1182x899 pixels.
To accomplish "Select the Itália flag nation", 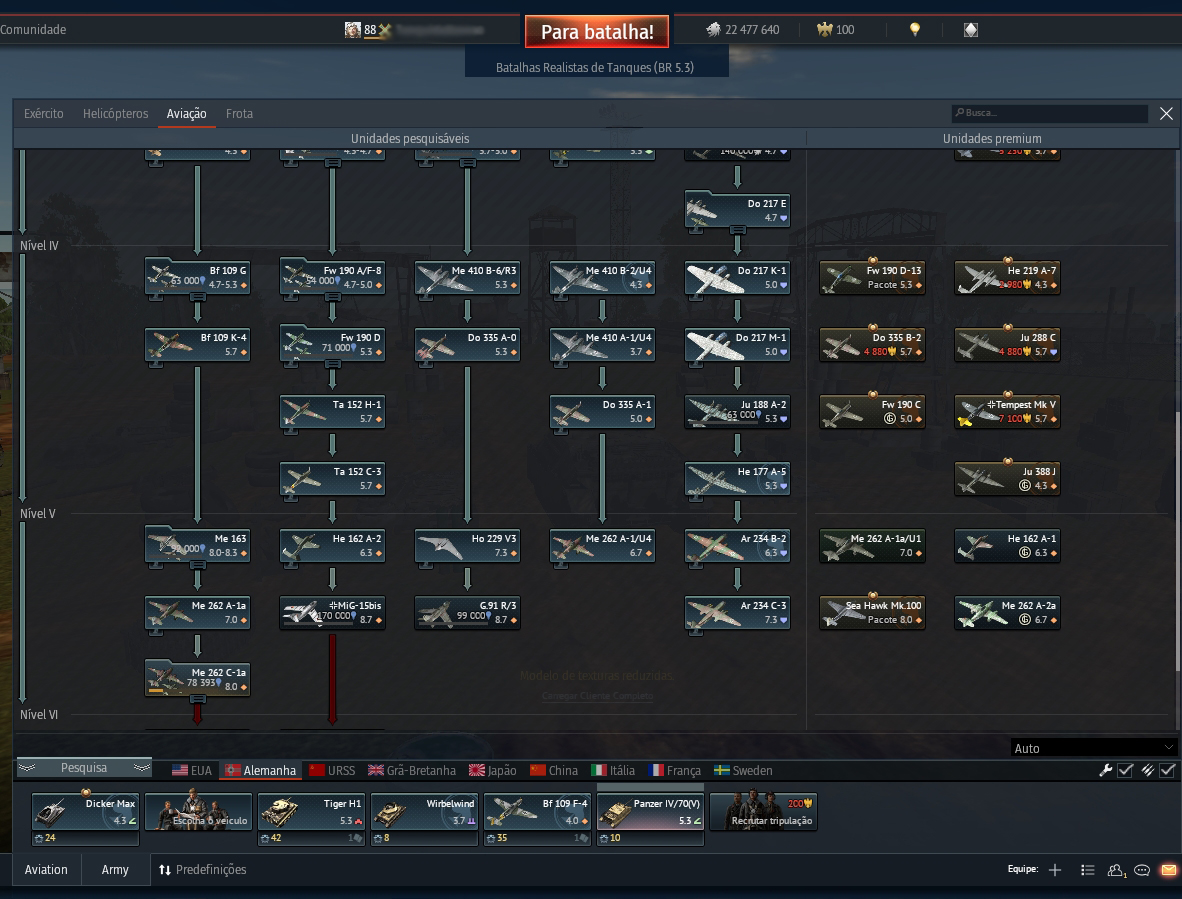I will pyautogui.click(x=613, y=770).
